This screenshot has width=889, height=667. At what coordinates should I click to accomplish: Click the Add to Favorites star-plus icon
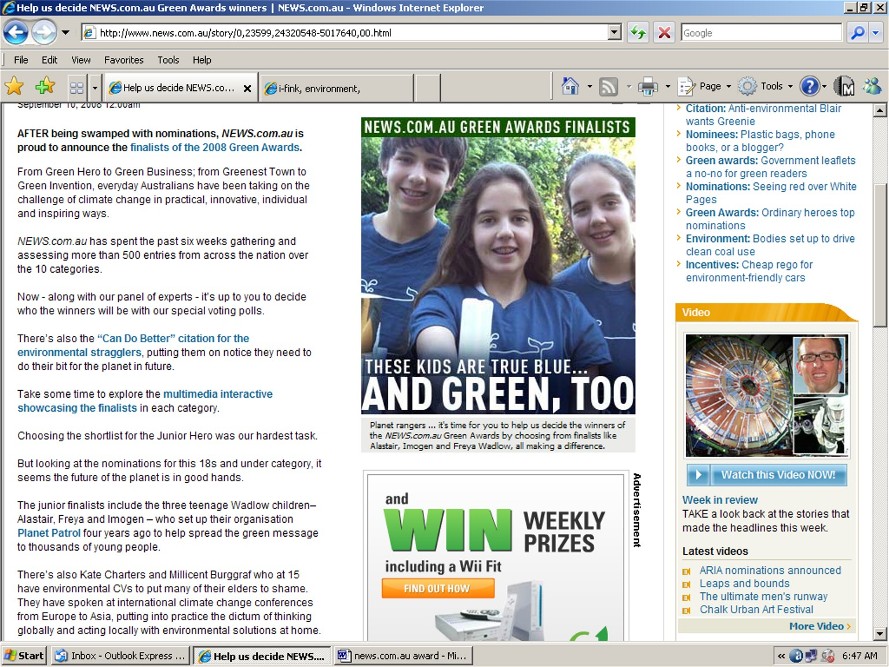(45, 87)
